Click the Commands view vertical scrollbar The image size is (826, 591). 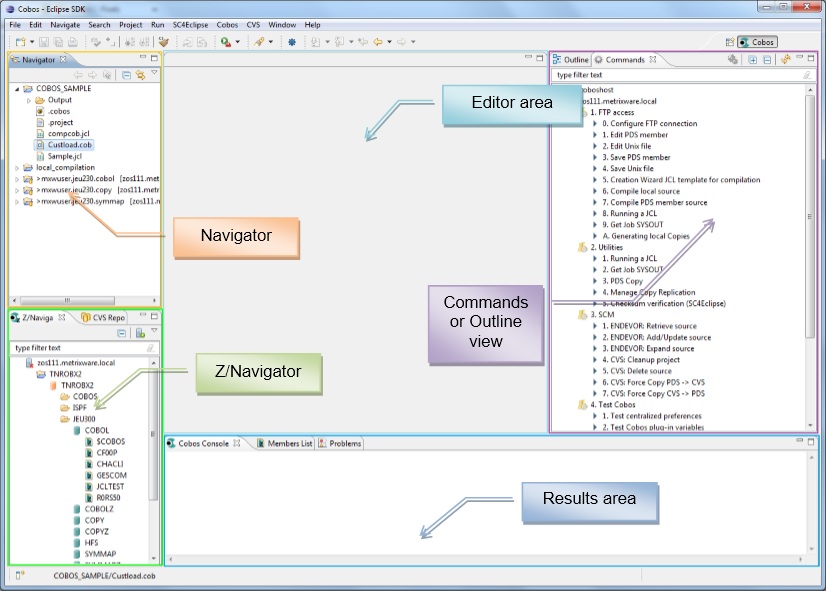[810, 216]
